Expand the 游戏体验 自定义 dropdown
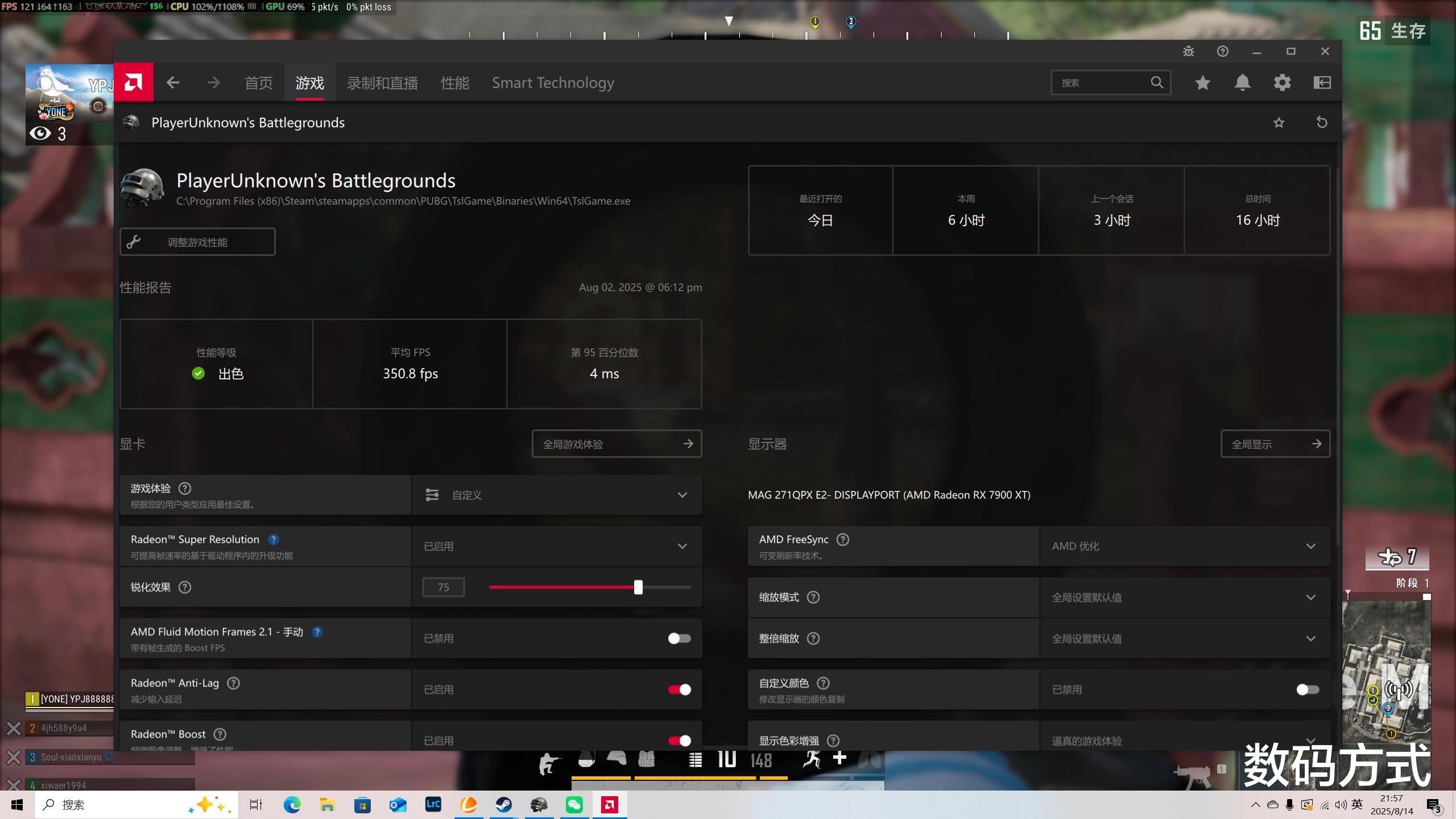This screenshot has width=1456, height=819. 556,495
